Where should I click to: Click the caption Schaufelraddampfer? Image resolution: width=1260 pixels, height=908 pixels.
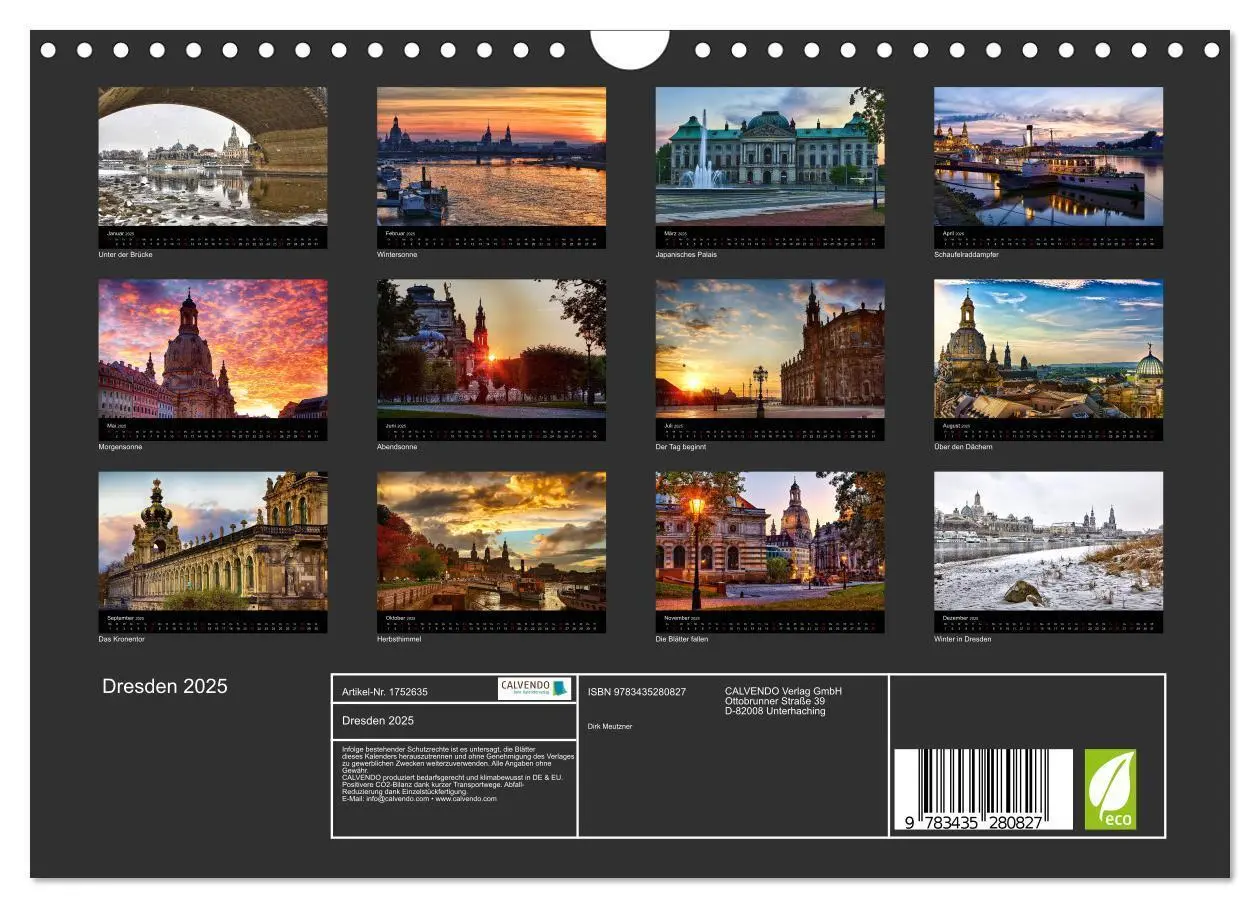pyautogui.click(x=966, y=255)
